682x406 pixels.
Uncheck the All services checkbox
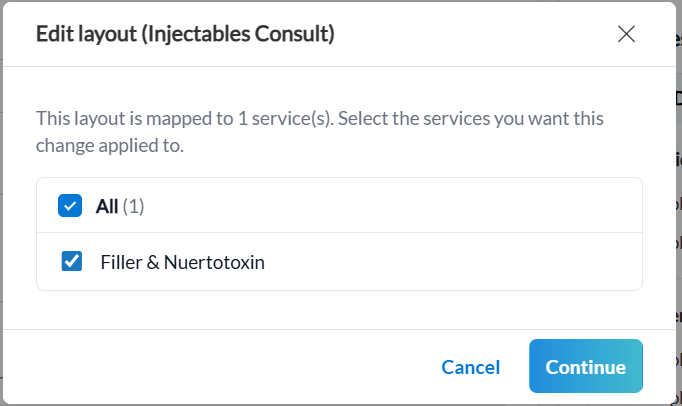(x=70, y=206)
